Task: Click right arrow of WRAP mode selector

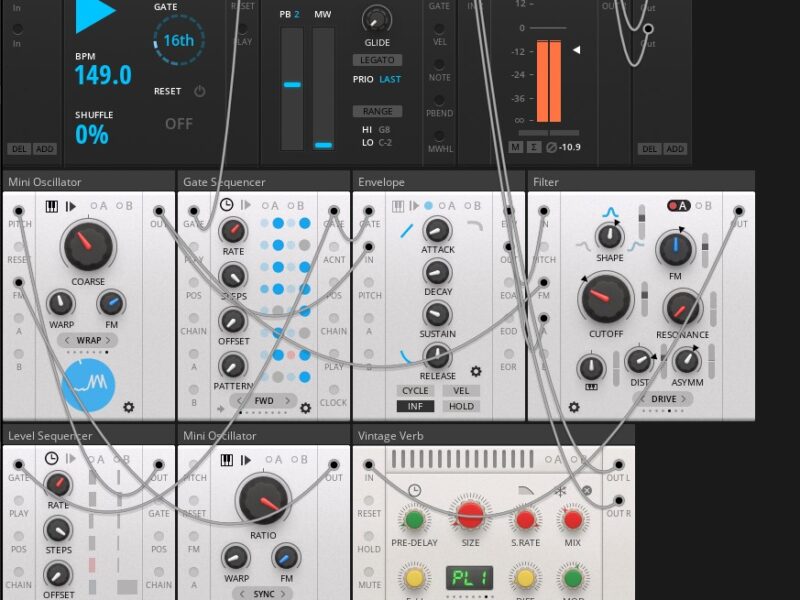Action: coord(108,340)
